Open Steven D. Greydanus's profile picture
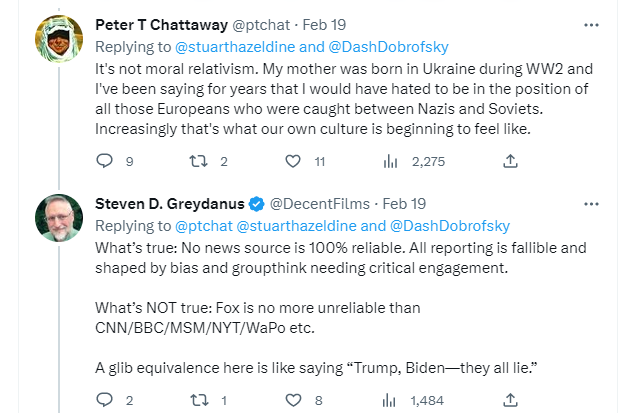623x413 pixels. tap(58, 219)
